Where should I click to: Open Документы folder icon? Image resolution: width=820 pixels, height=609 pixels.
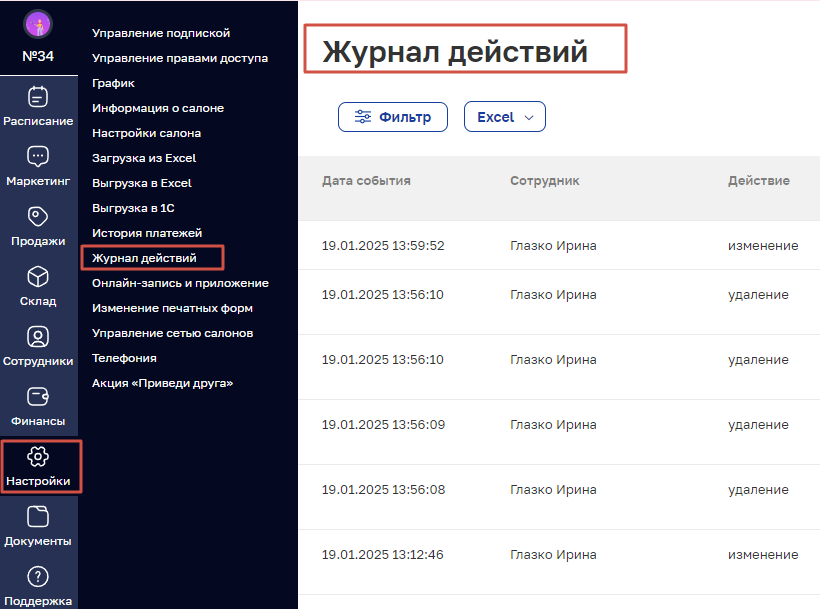tap(38, 517)
